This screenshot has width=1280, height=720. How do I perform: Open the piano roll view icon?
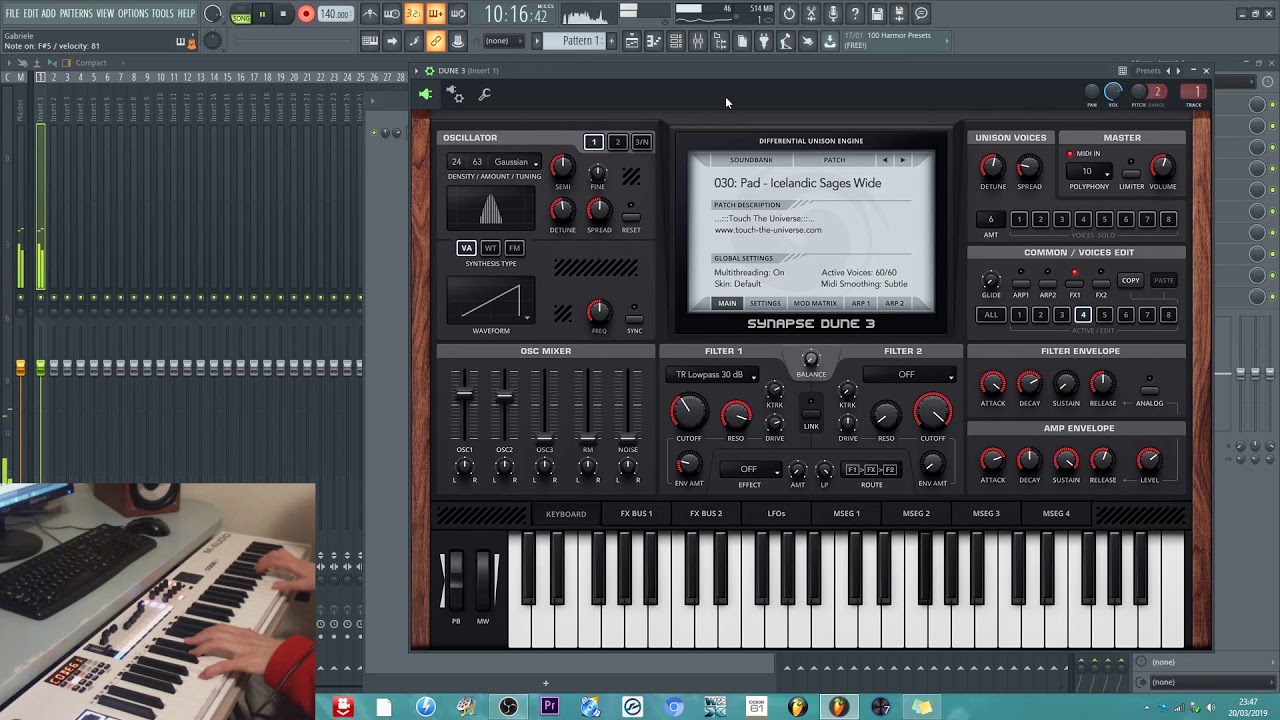653,41
